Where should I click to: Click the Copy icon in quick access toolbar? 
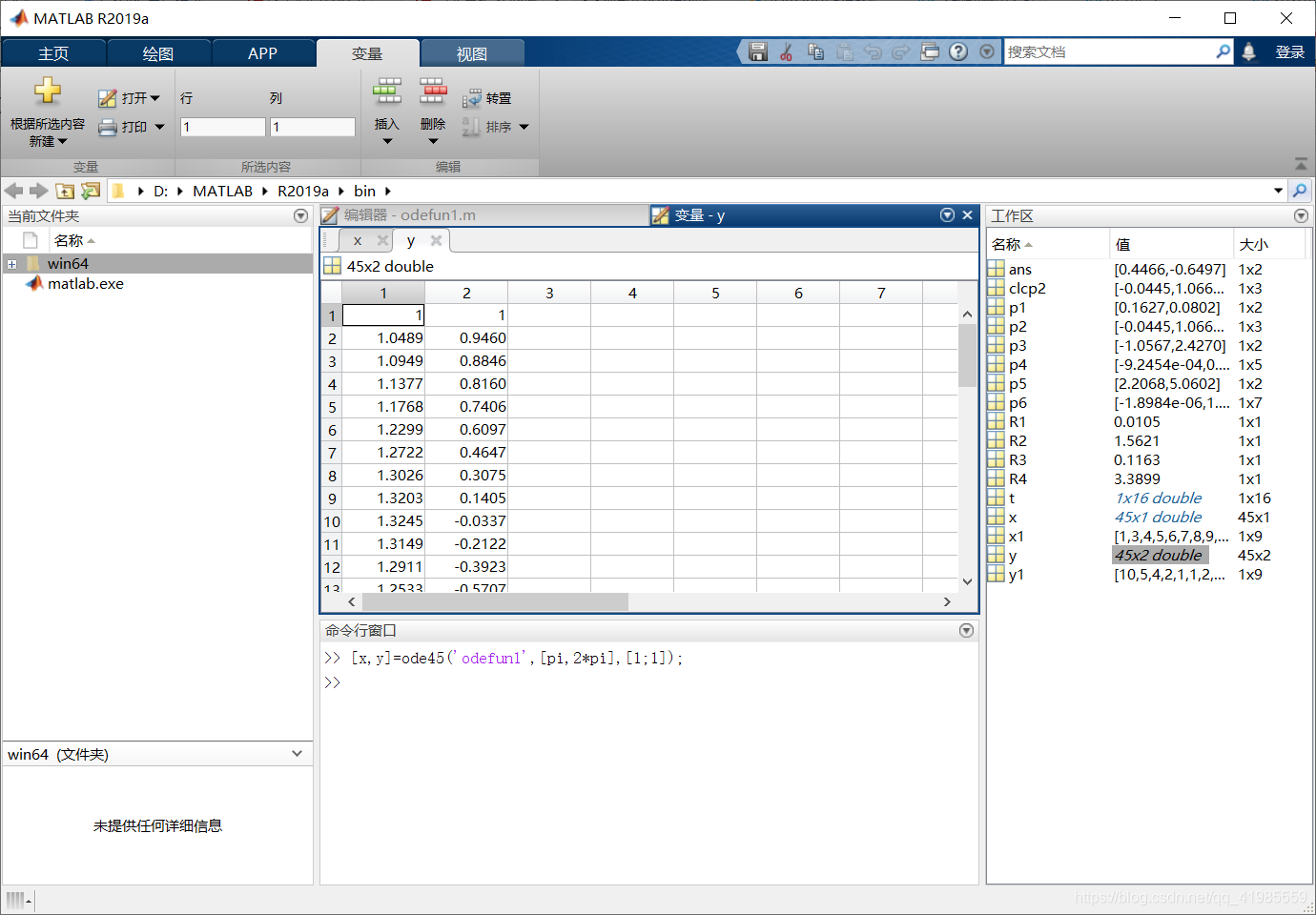815,51
